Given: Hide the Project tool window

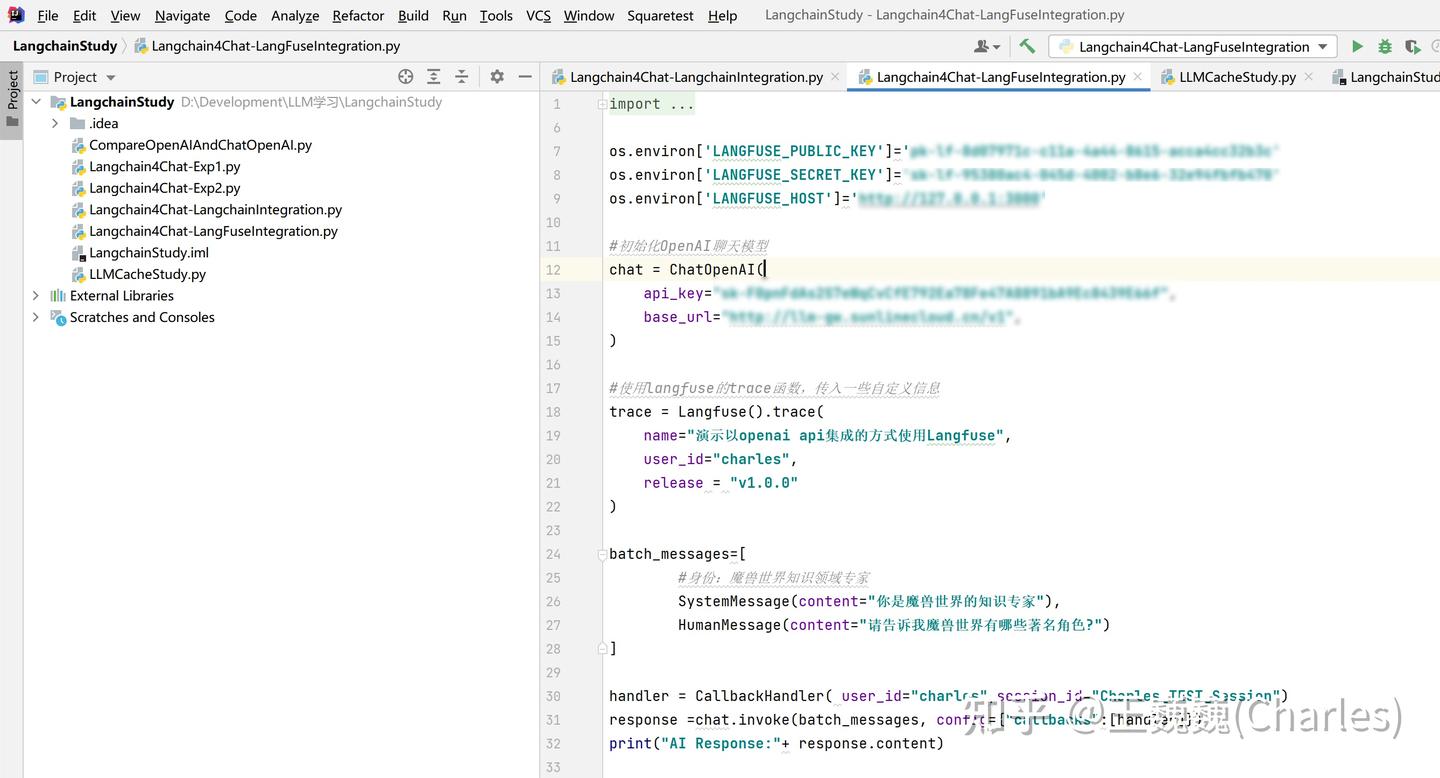Looking at the screenshot, I should pos(525,77).
